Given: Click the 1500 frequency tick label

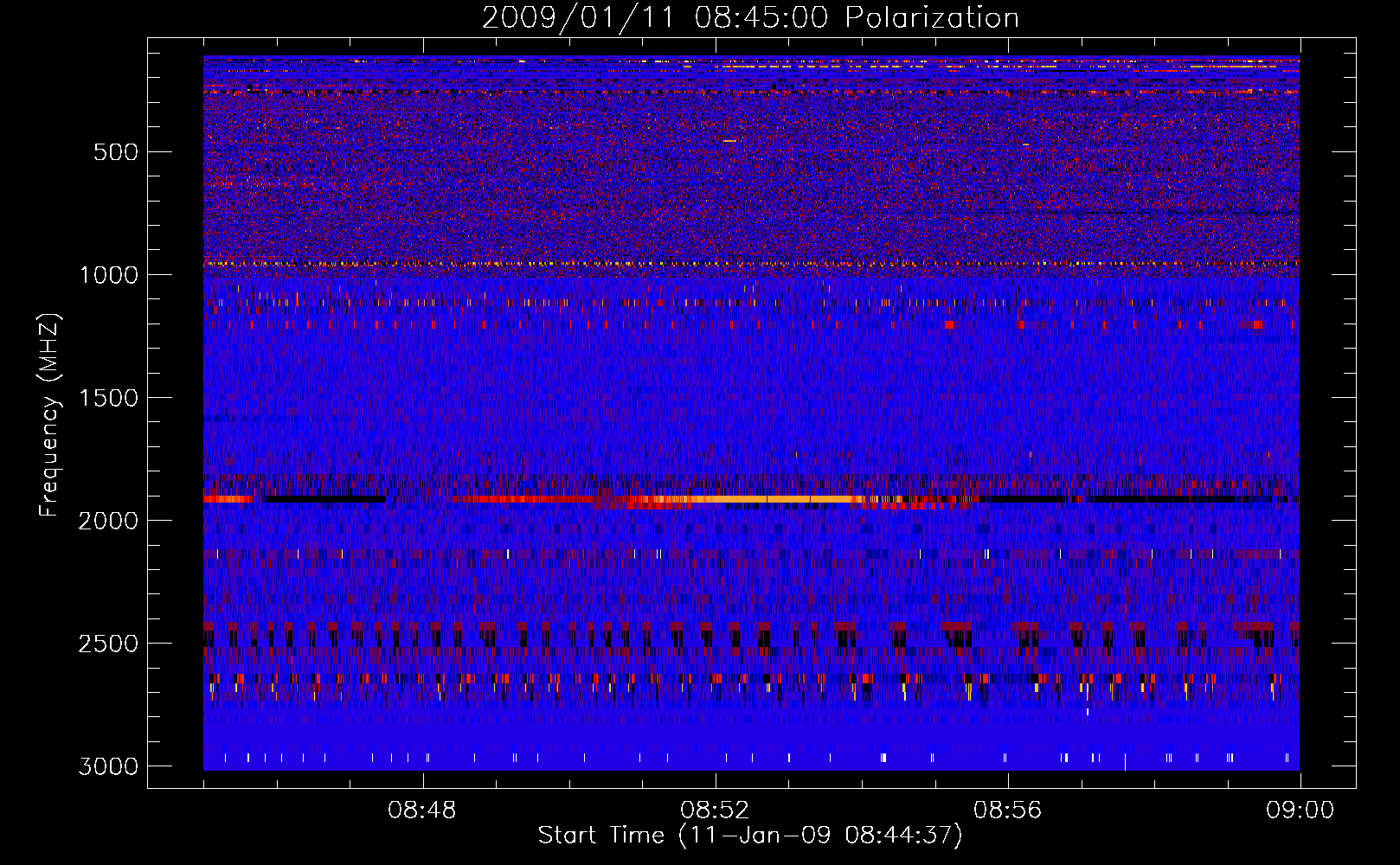Looking at the screenshot, I should (x=108, y=398).
